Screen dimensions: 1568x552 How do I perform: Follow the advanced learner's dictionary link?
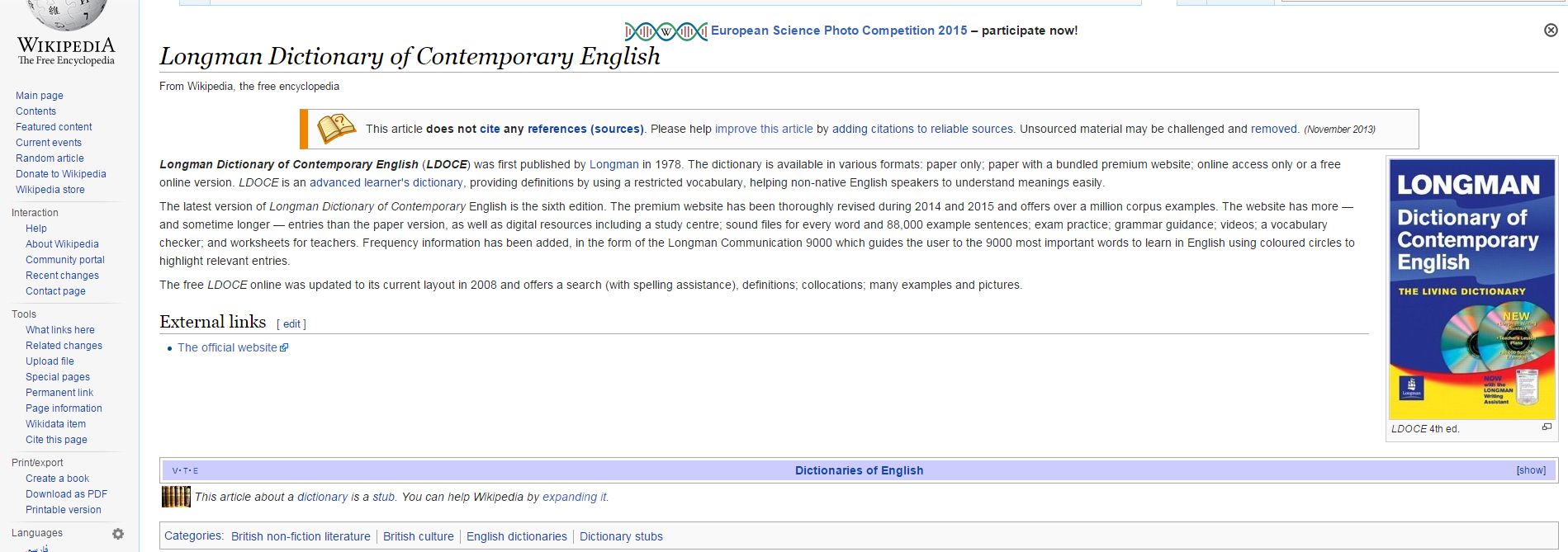(x=386, y=183)
